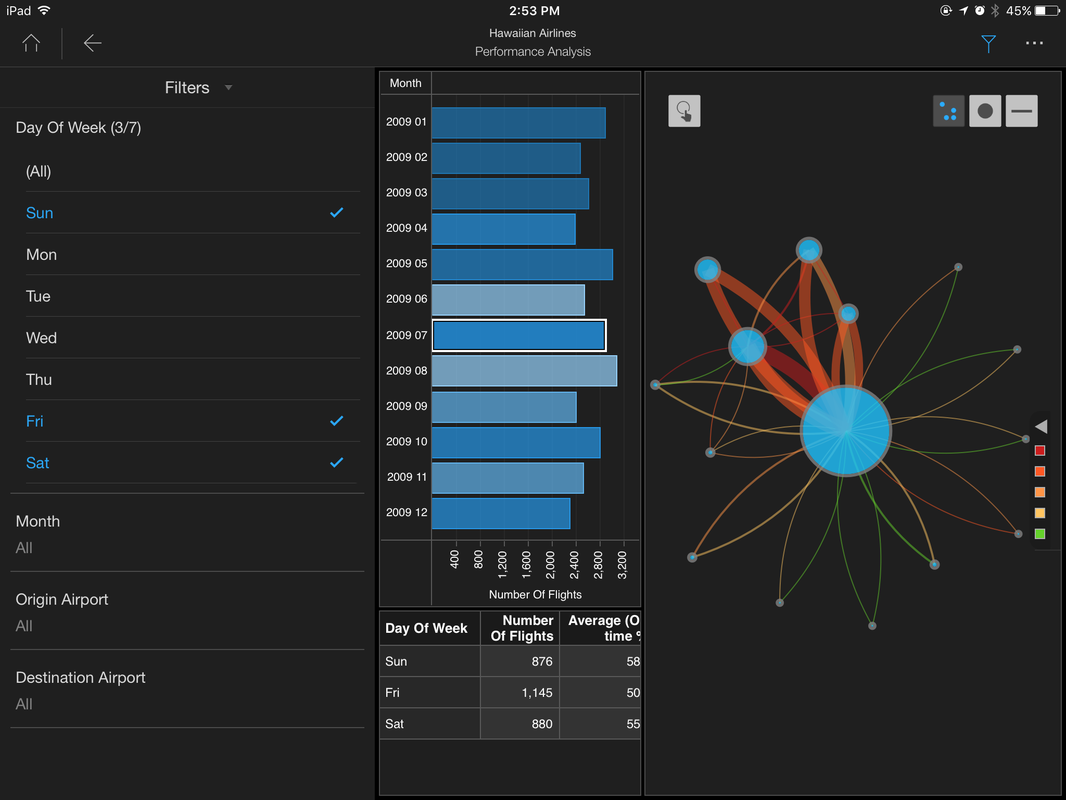Tap the Wi-Fi status icon
1066x800 pixels.
coord(44,10)
